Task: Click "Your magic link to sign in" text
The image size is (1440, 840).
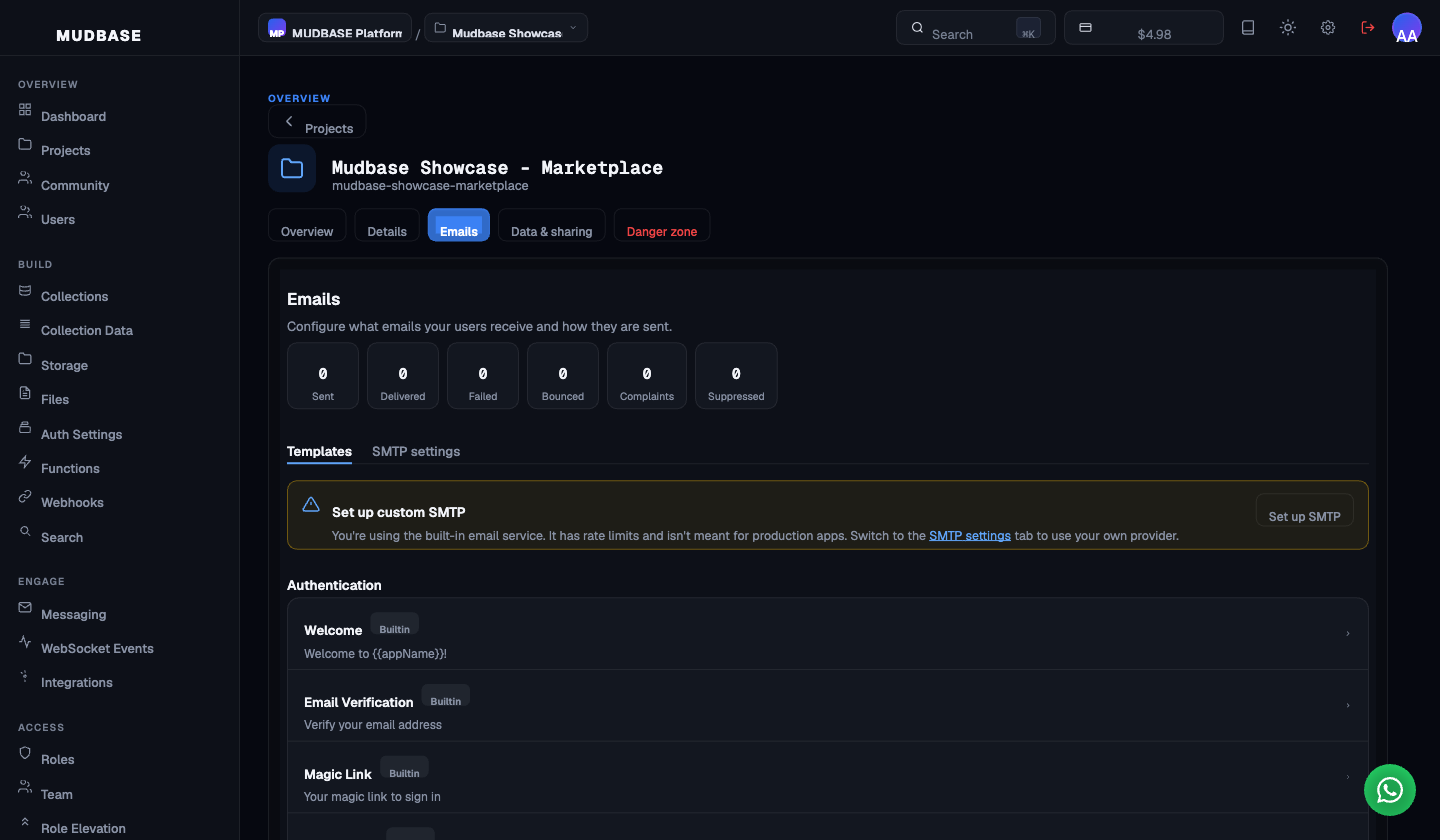Action: pyautogui.click(x=372, y=797)
